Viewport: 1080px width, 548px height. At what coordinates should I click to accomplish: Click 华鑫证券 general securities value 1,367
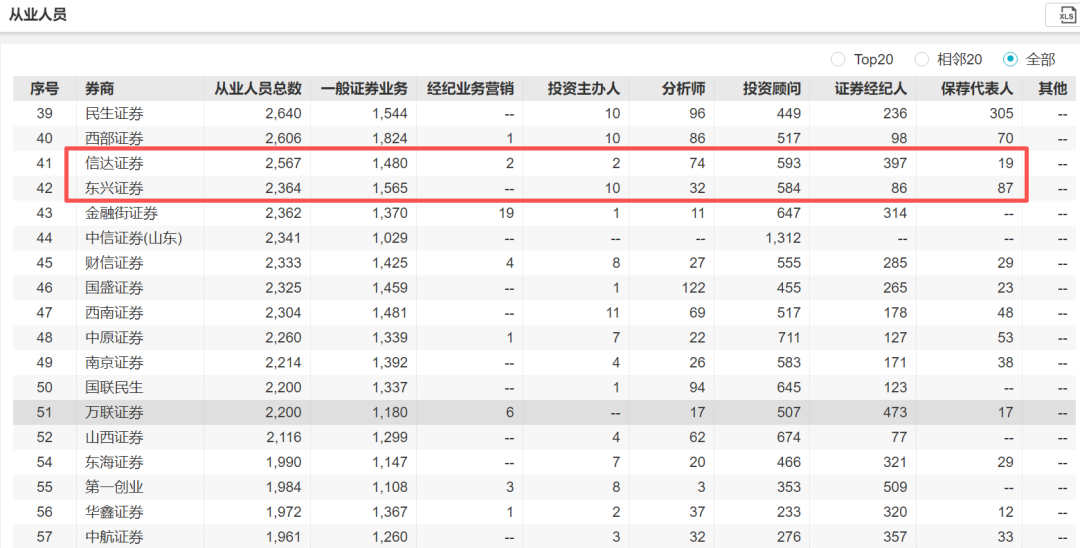(390, 512)
